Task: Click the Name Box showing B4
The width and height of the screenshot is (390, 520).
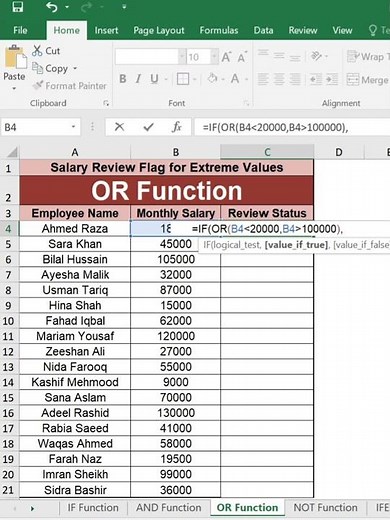Action: [35, 127]
